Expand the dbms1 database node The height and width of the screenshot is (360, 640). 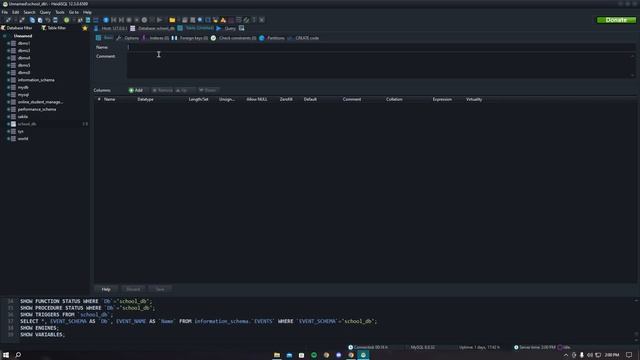click(8, 43)
